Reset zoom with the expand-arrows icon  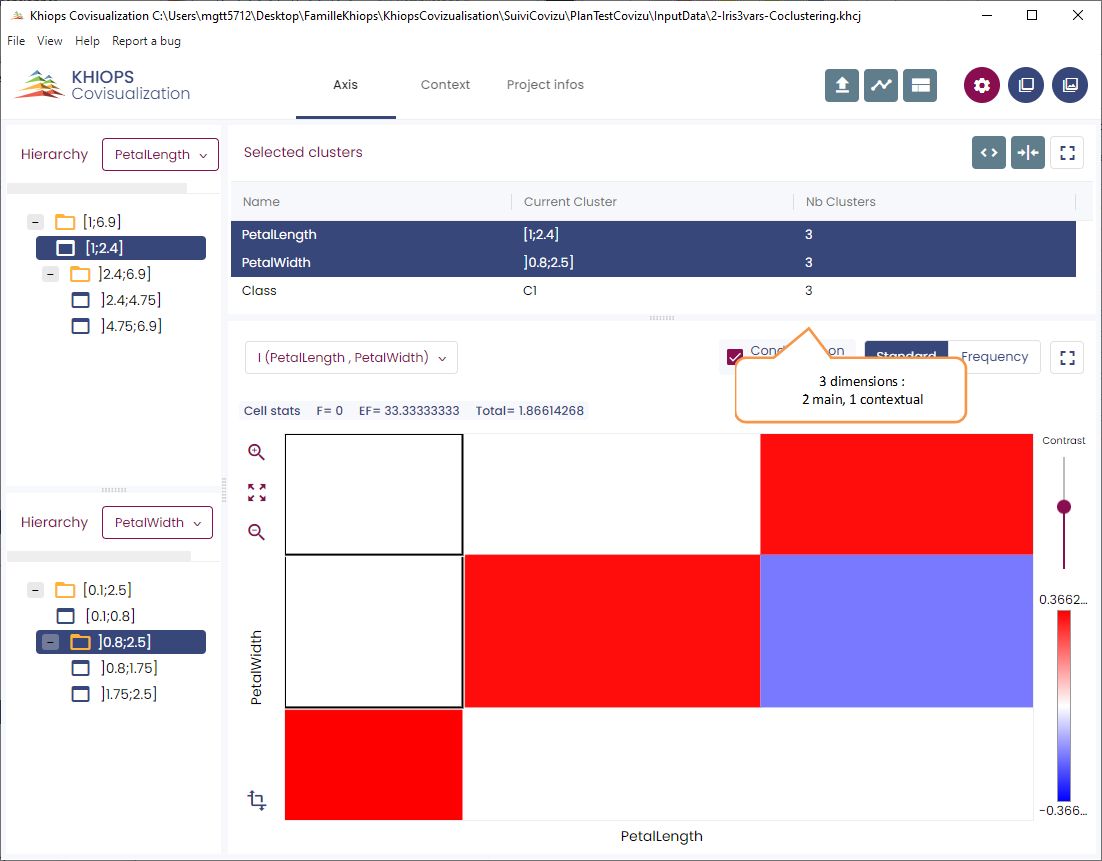point(257,492)
